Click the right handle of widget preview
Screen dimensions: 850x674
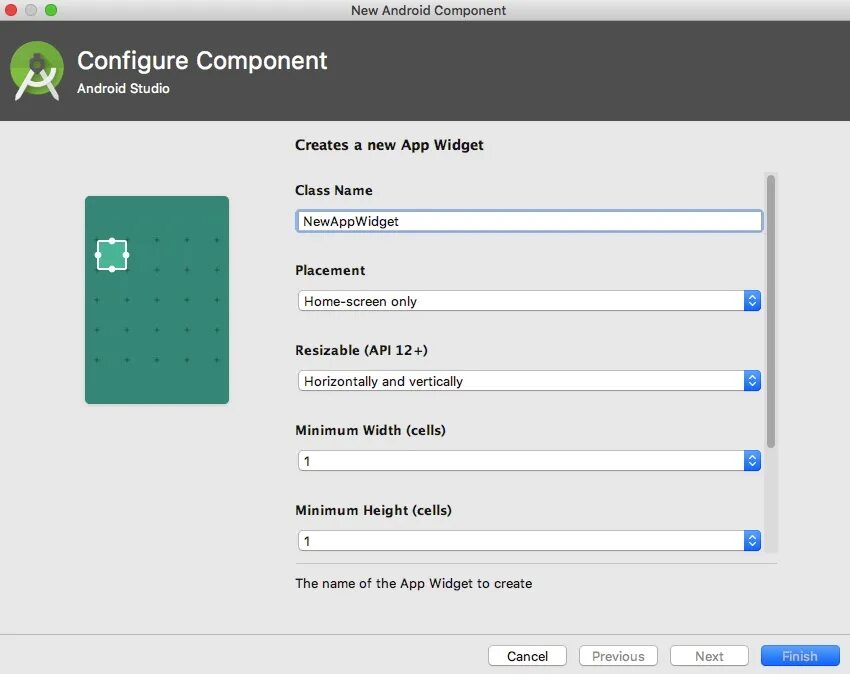(x=127, y=255)
